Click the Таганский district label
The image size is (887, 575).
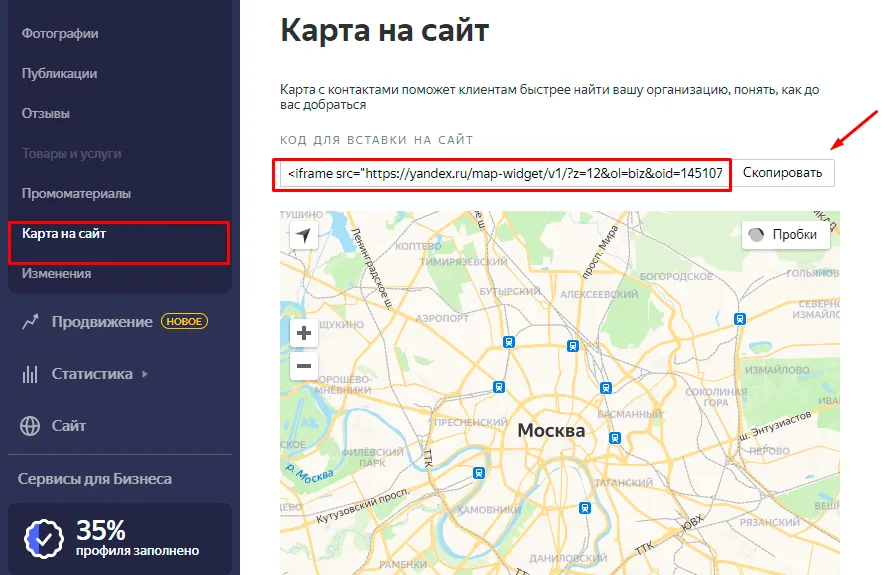623,483
